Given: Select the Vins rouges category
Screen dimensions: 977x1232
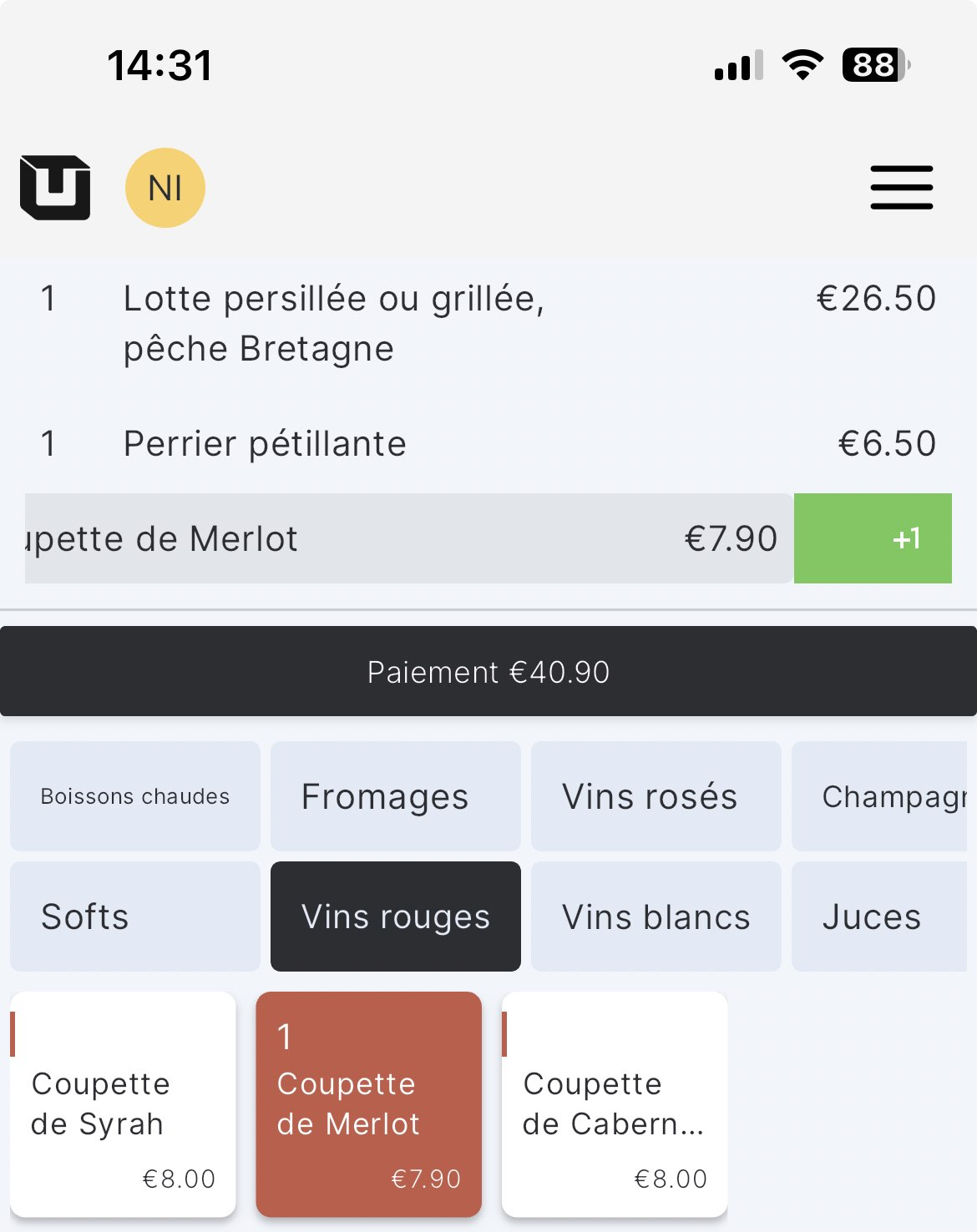Looking at the screenshot, I should (x=396, y=916).
